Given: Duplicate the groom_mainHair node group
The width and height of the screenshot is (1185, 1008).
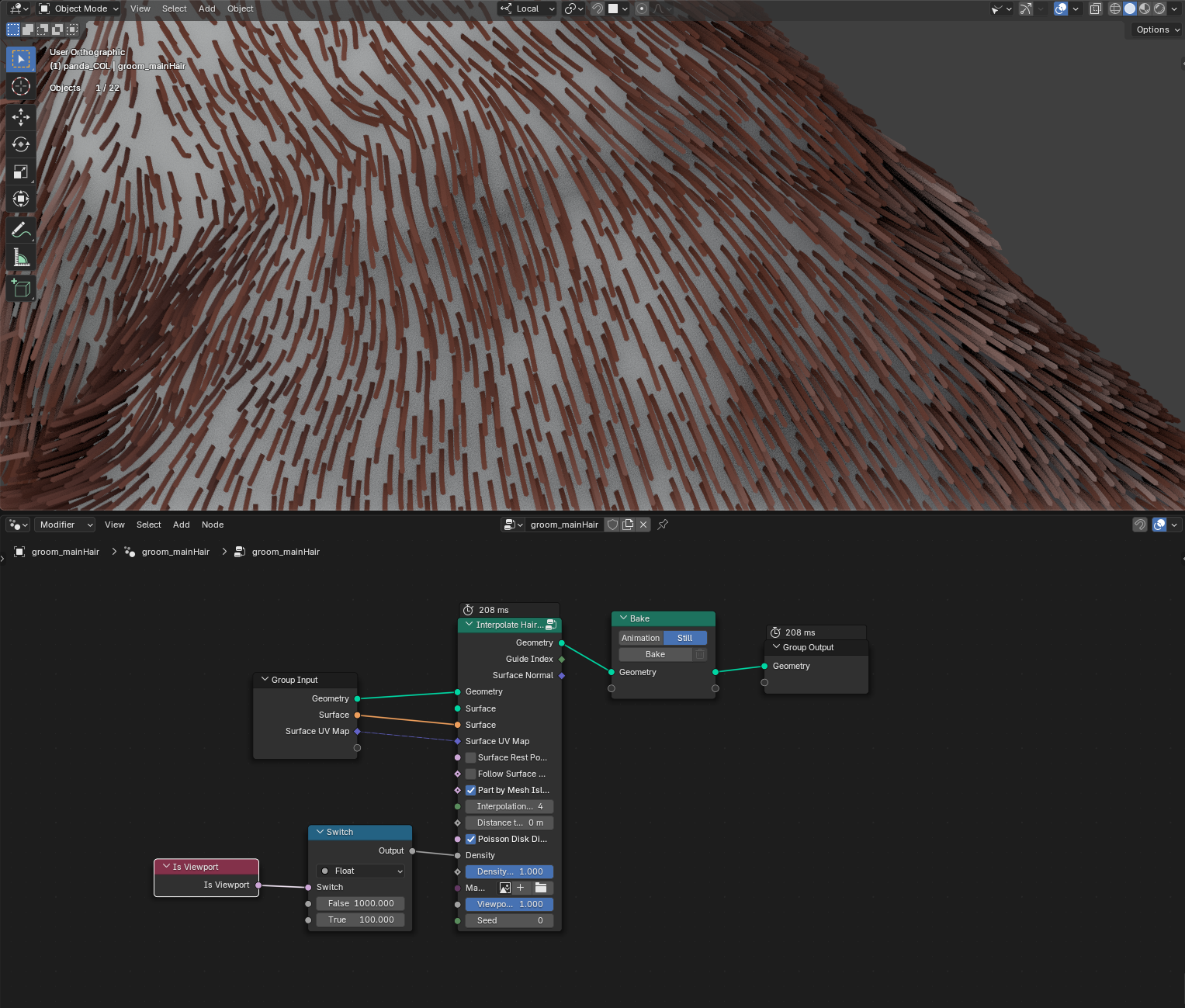Looking at the screenshot, I should [628, 525].
